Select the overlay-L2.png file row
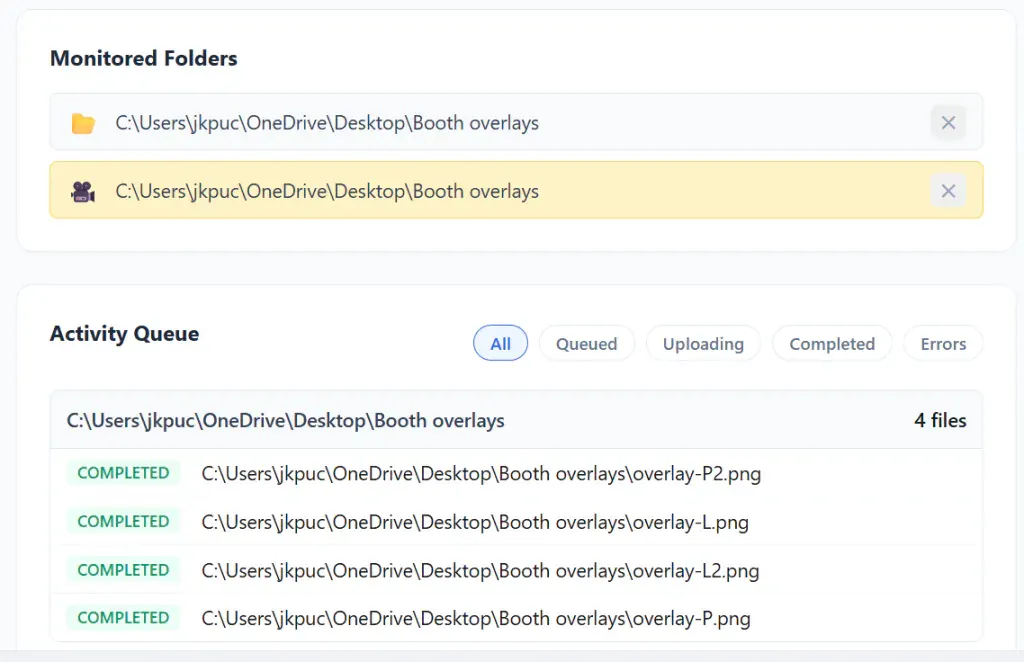The image size is (1024, 662). click(x=516, y=570)
